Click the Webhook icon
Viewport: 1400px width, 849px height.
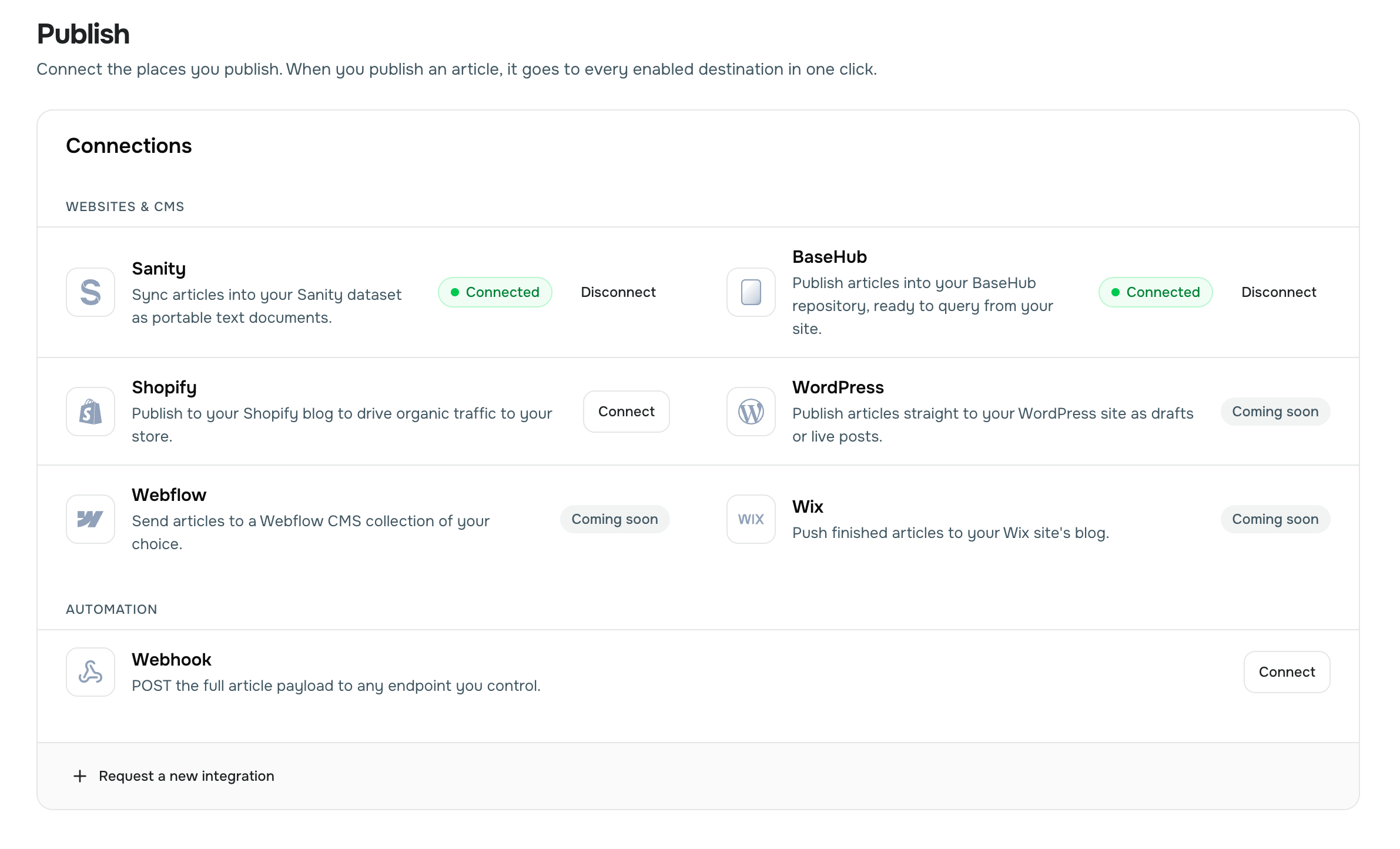[x=91, y=672]
